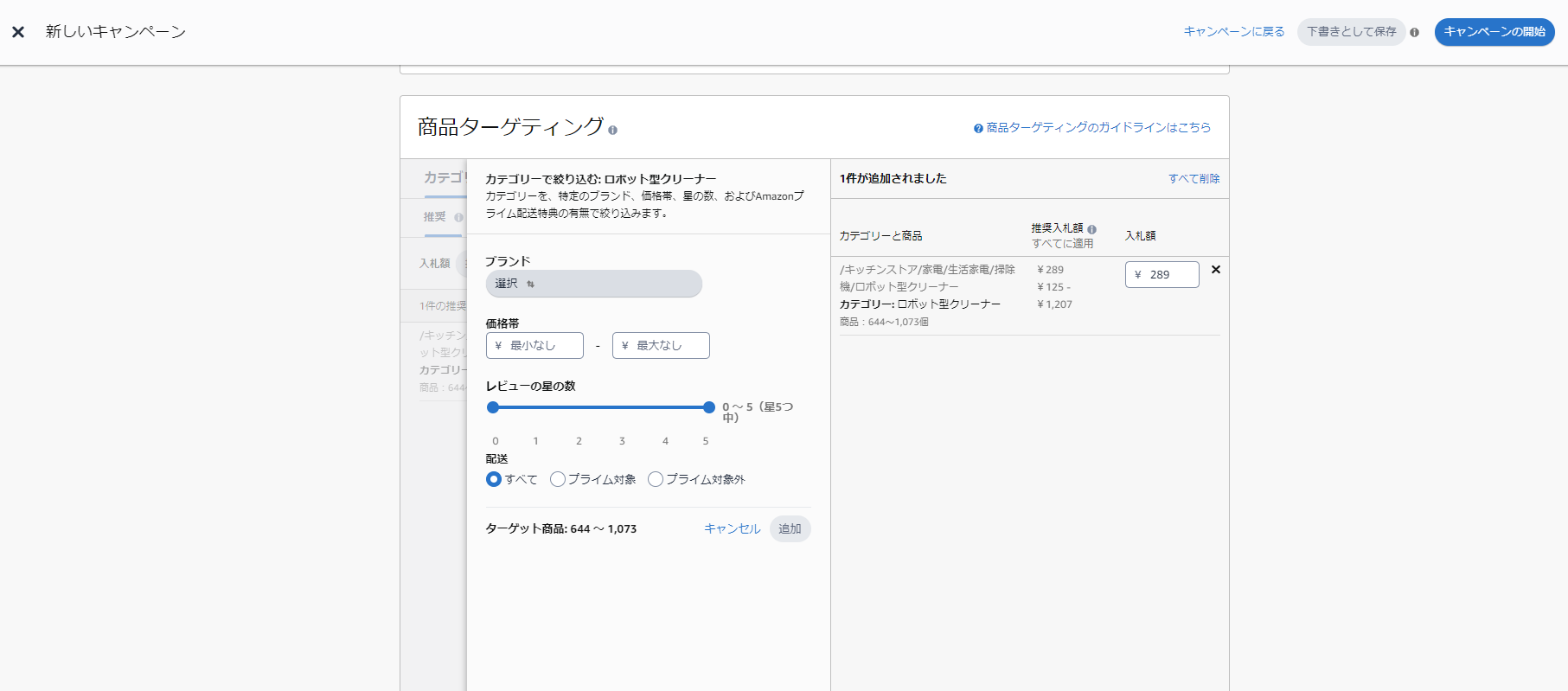1568x691 pixels.
Task: Select the プライム対象 radio button
Action: (558, 479)
